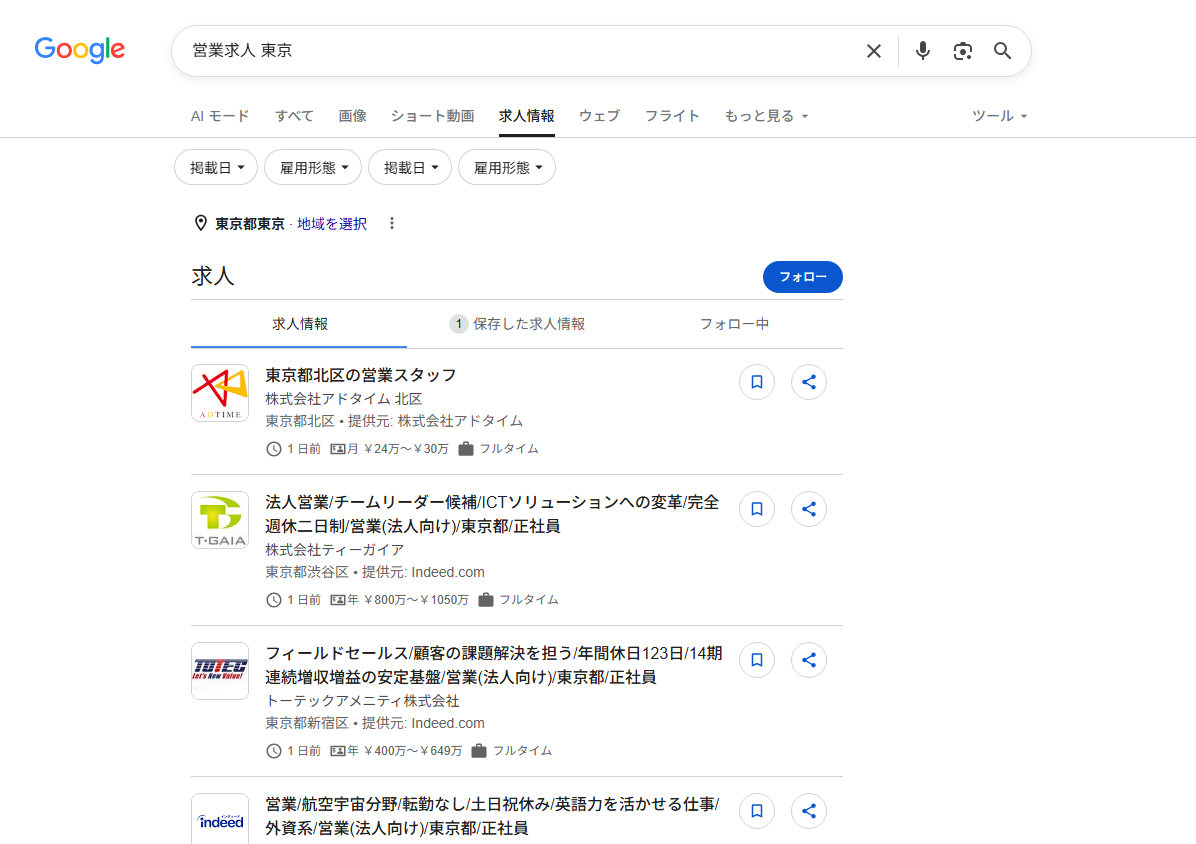Click company name トーテックアメニティ株式会社
The height and width of the screenshot is (844, 1196).
pyautogui.click(x=362, y=701)
